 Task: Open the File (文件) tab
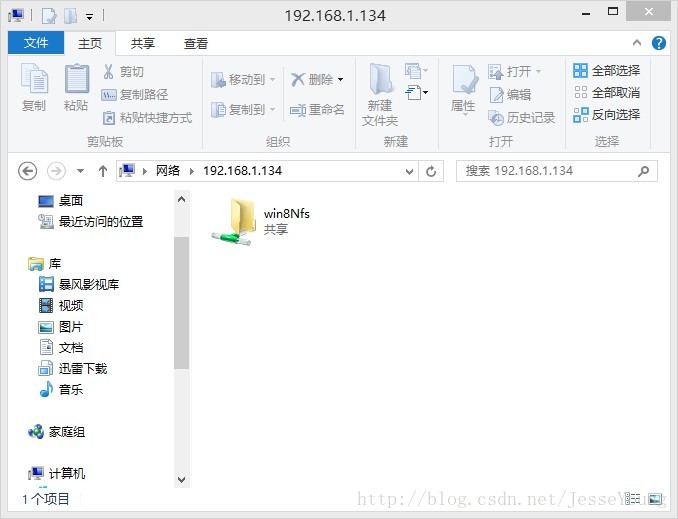pos(36,43)
